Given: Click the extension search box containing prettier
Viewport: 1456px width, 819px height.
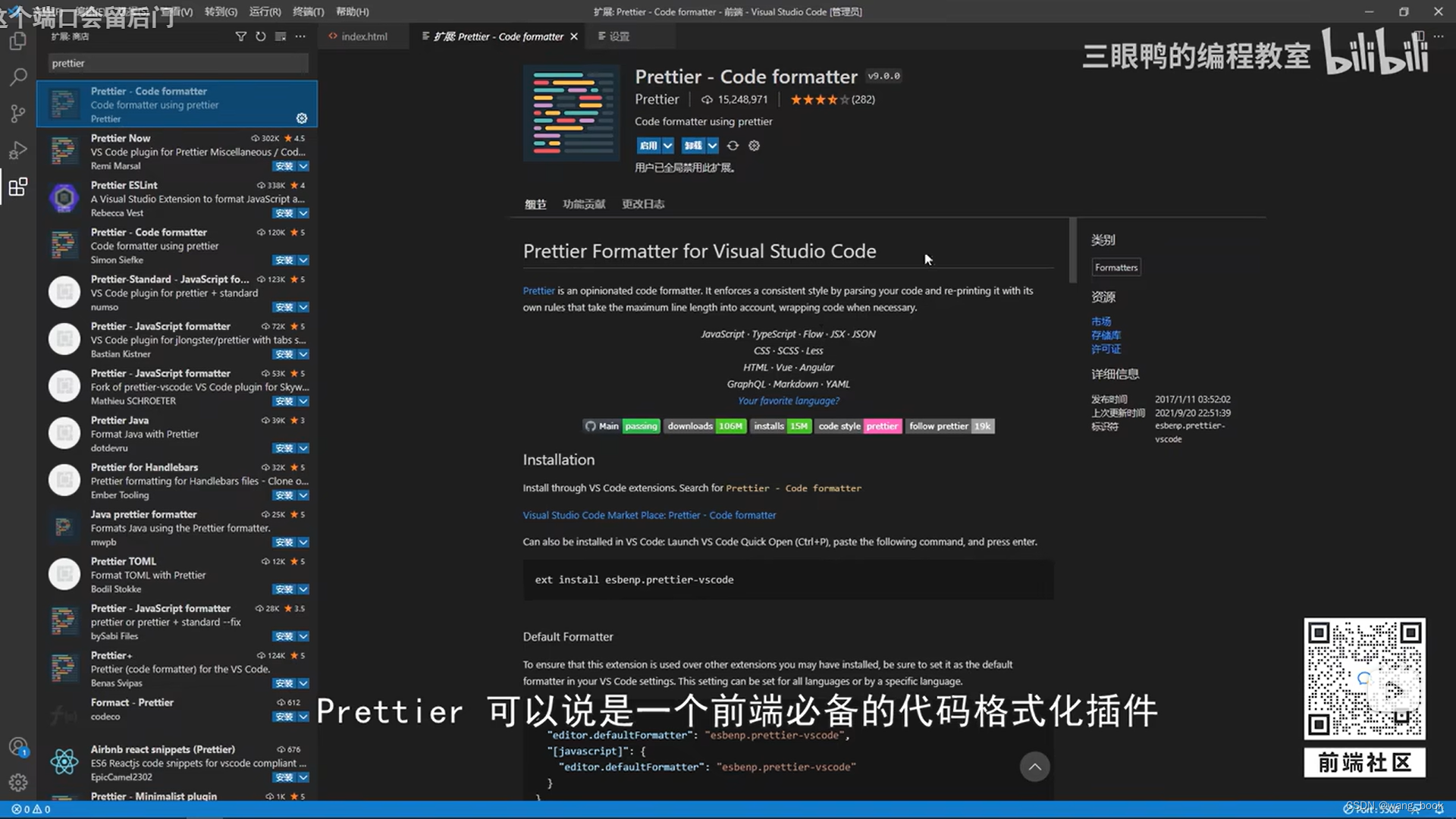Looking at the screenshot, I should click(178, 64).
